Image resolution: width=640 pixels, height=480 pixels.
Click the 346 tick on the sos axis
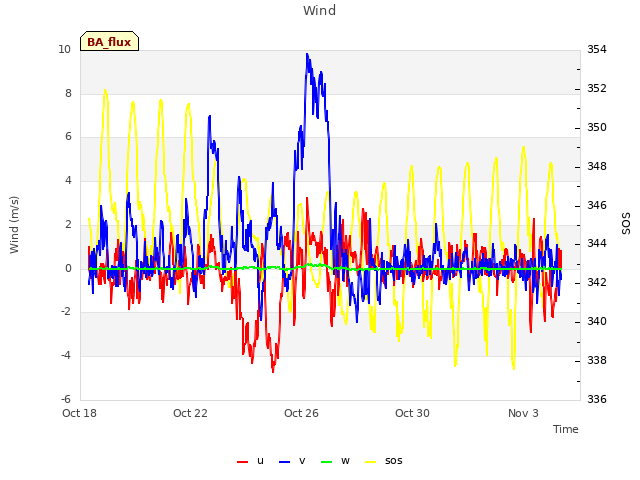pos(597,205)
